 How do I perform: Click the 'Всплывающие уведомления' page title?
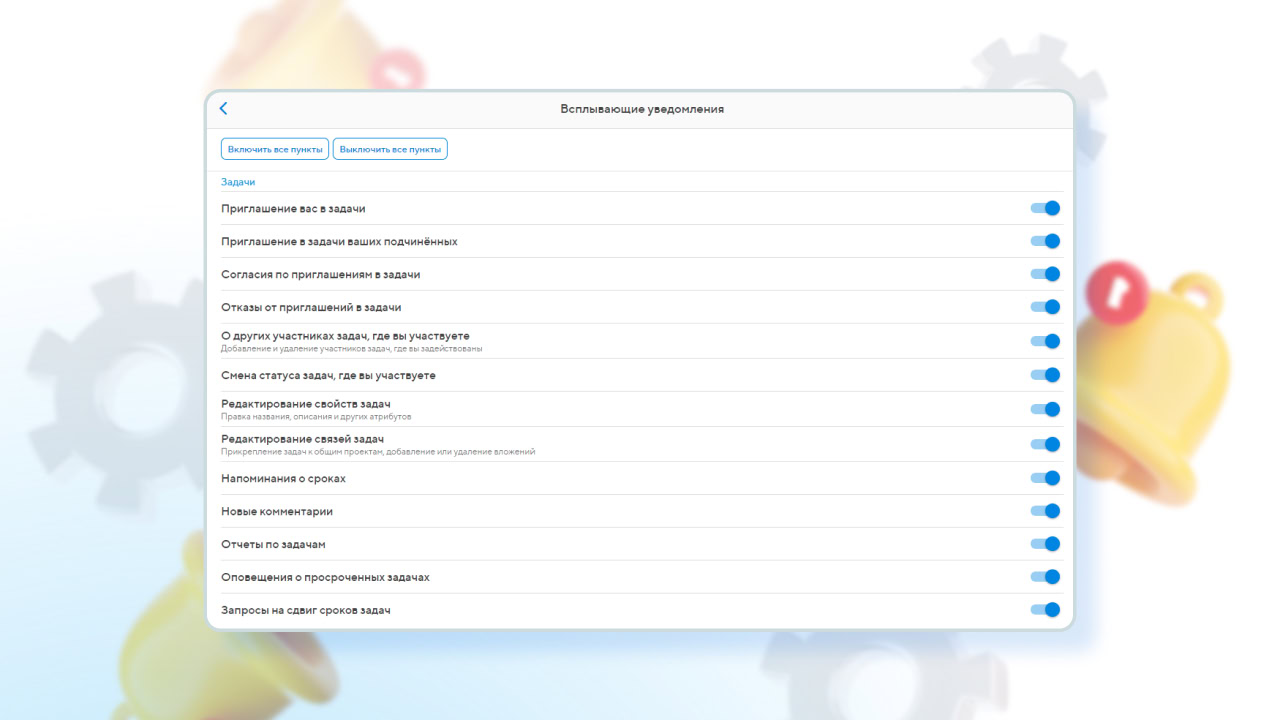pos(642,109)
